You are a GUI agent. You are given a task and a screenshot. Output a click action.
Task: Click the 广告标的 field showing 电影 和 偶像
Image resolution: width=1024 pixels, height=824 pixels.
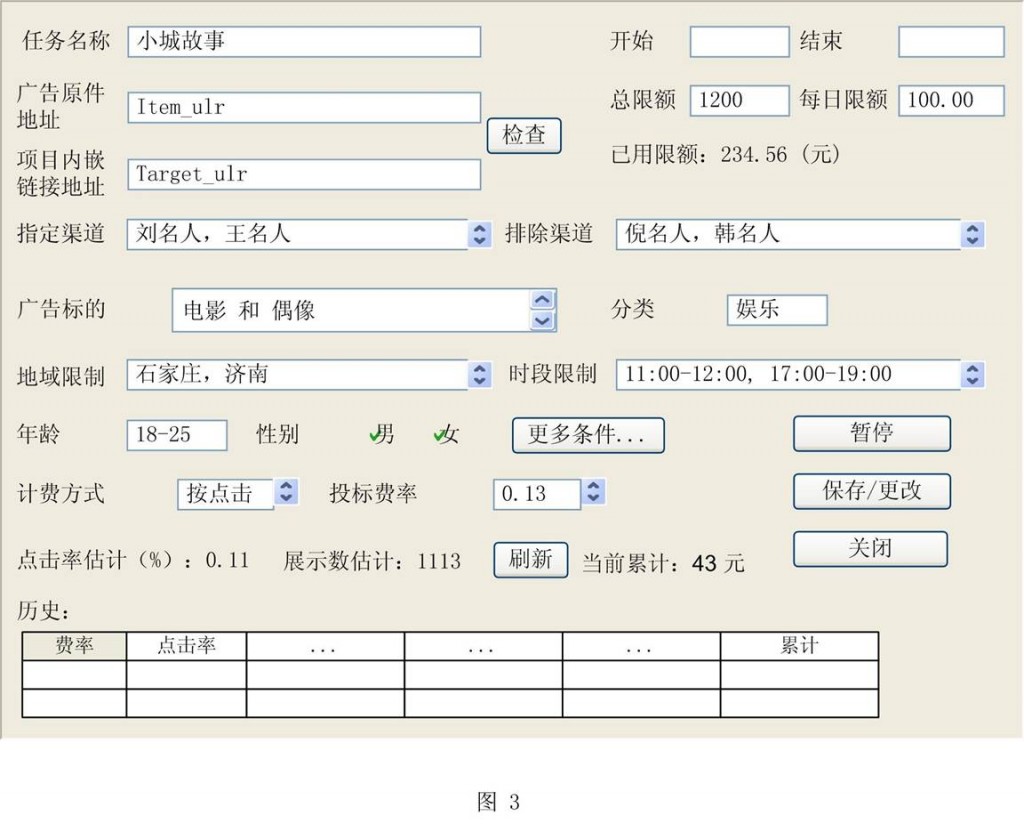pos(351,310)
